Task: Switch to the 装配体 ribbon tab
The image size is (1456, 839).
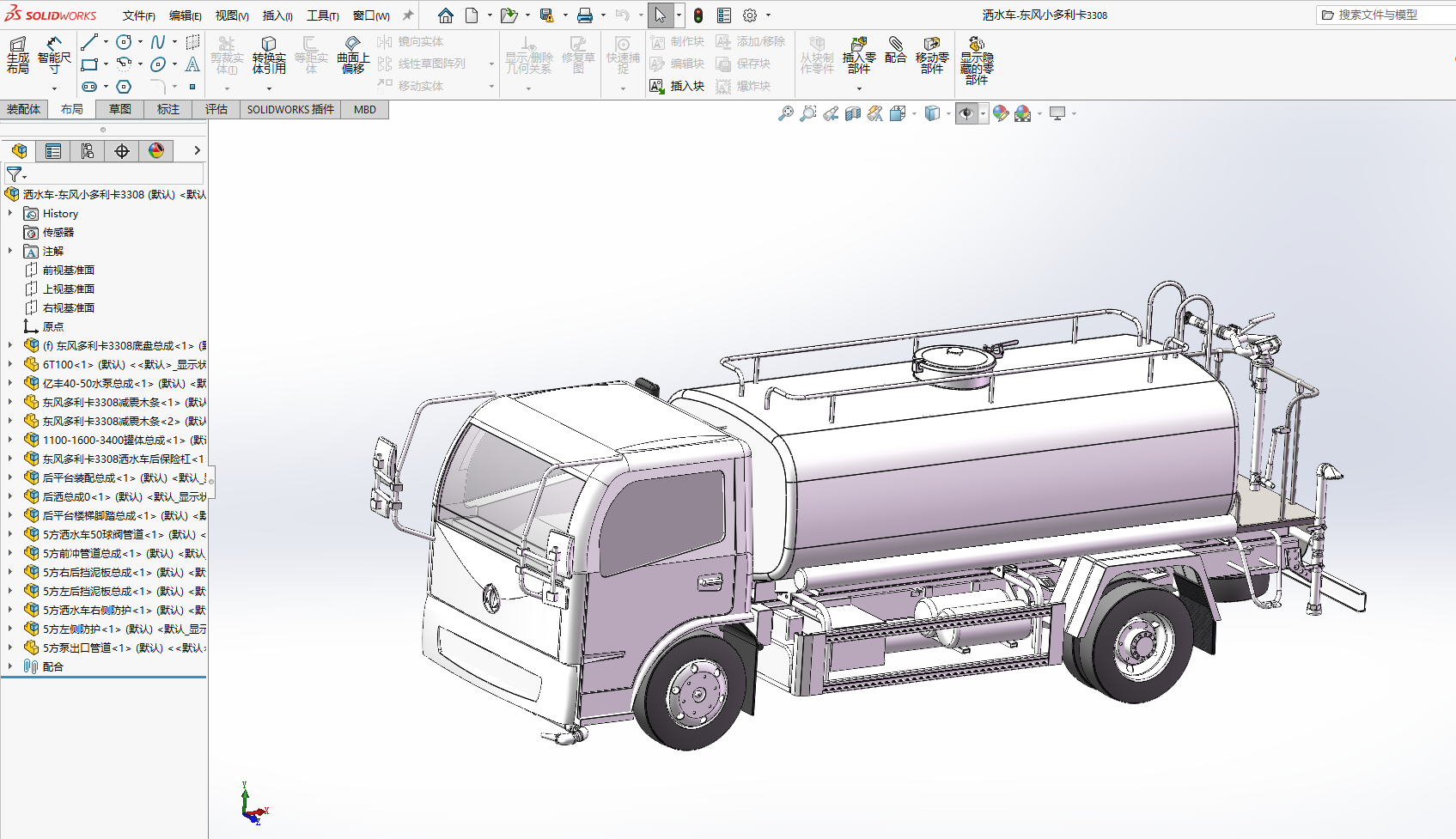Action: (24, 109)
